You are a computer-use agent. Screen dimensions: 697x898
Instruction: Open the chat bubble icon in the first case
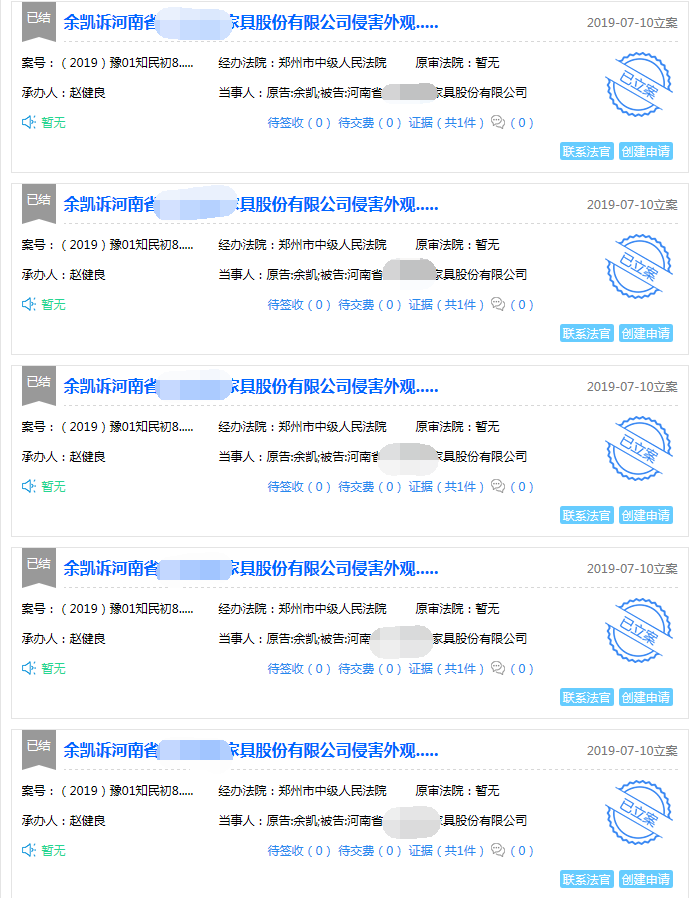coord(498,122)
